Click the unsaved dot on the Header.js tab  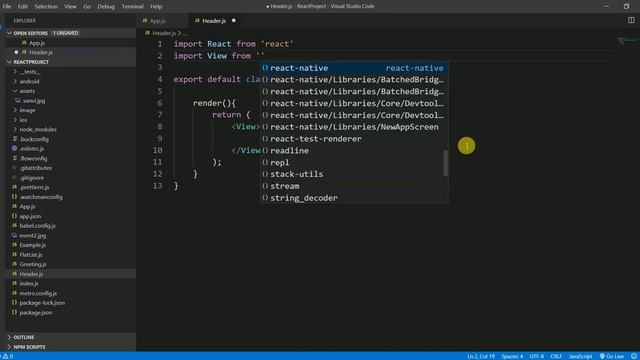[x=233, y=20]
